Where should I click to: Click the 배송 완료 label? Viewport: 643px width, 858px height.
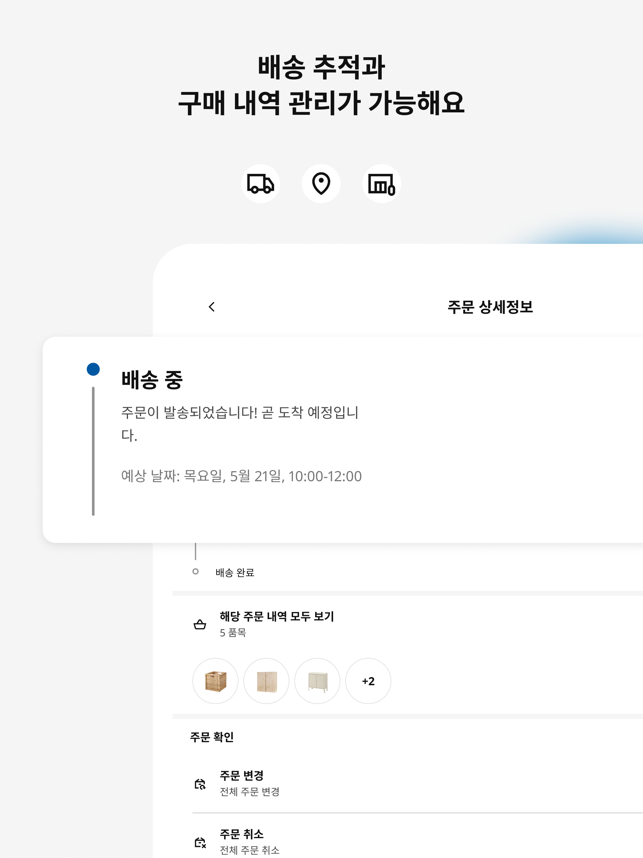click(235, 572)
